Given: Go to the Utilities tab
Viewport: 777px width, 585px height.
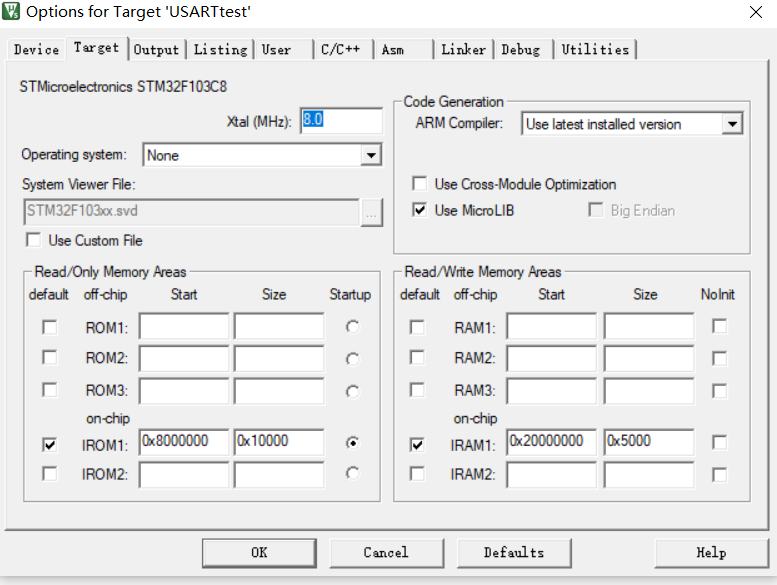Looking at the screenshot, I should coord(595,50).
